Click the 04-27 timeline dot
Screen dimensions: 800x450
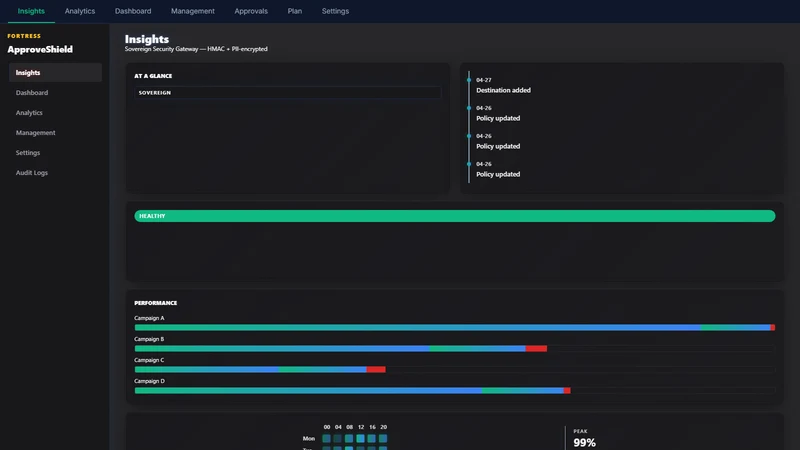tap(469, 80)
